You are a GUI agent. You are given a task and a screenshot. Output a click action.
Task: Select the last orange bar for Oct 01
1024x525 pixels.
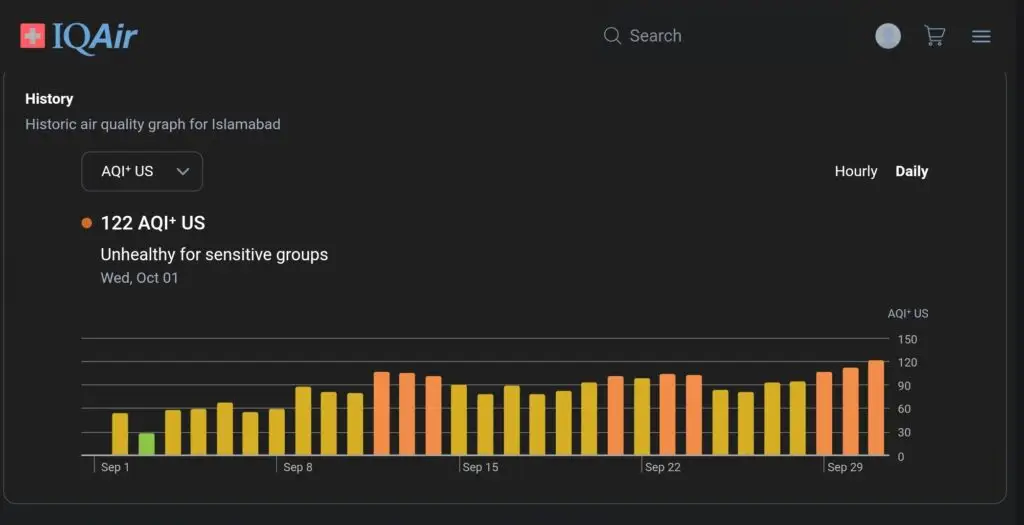876,408
